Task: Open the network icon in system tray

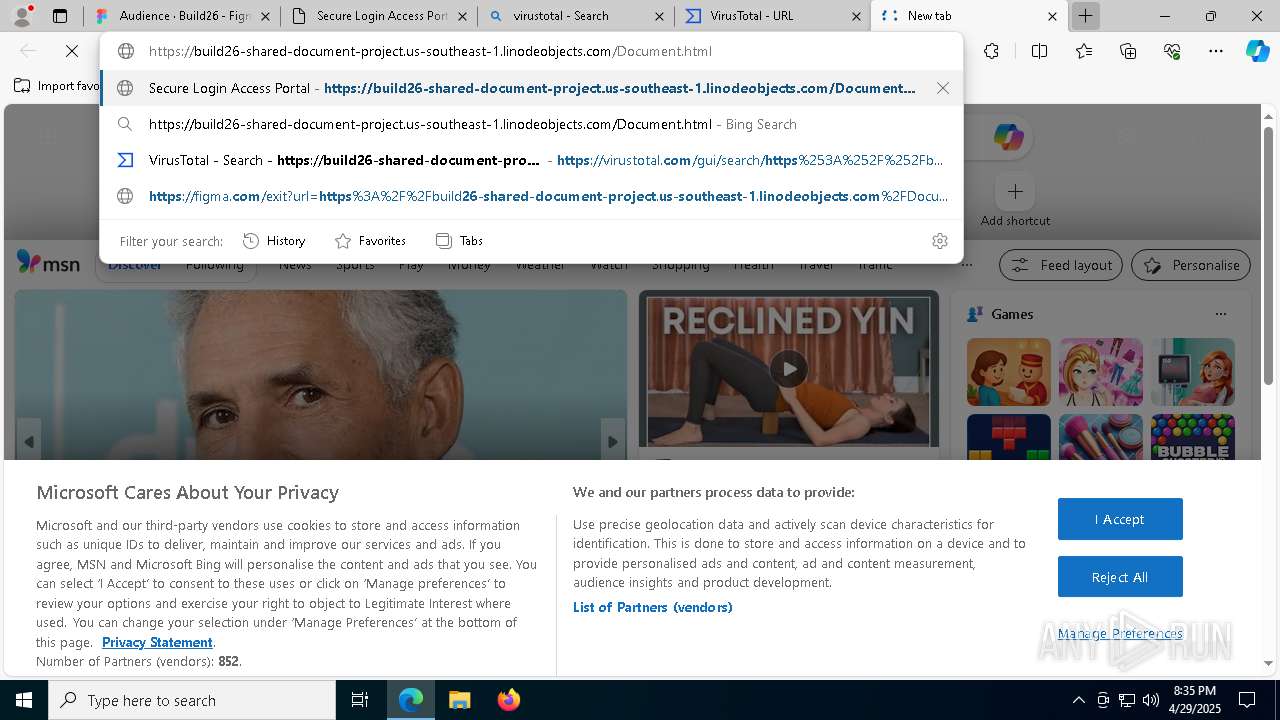Action: tap(1127, 700)
